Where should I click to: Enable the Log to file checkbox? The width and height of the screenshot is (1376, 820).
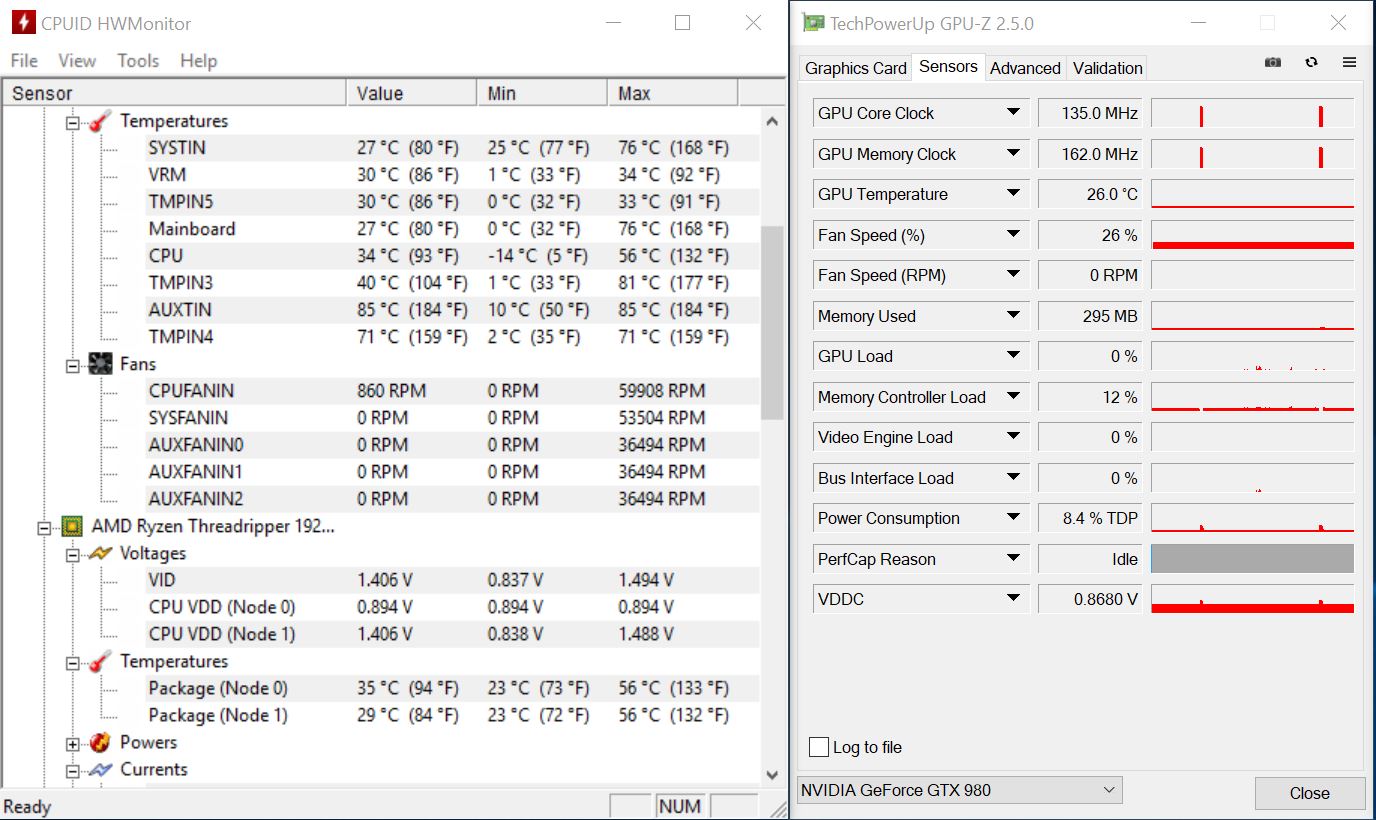click(819, 747)
